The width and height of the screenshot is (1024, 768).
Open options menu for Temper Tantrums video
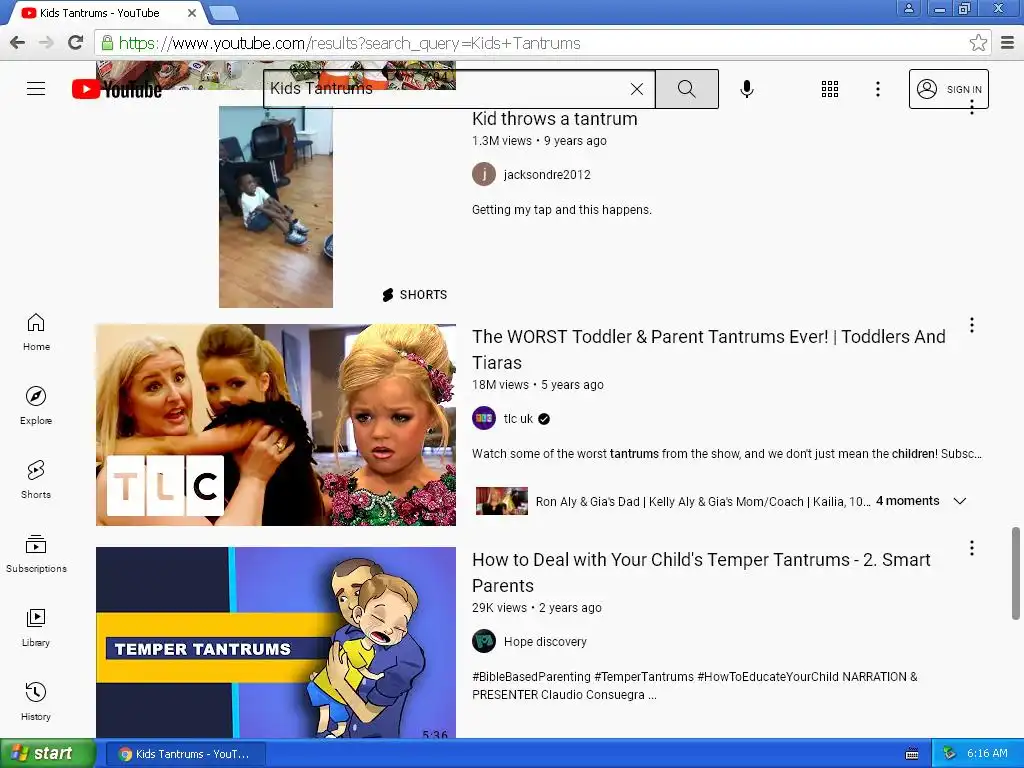972,548
